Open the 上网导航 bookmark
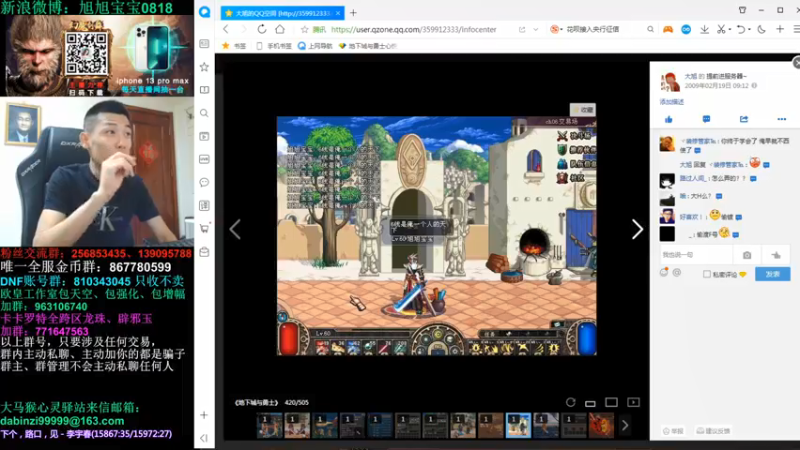This screenshot has height=450, width=800. pyautogui.click(x=315, y=46)
